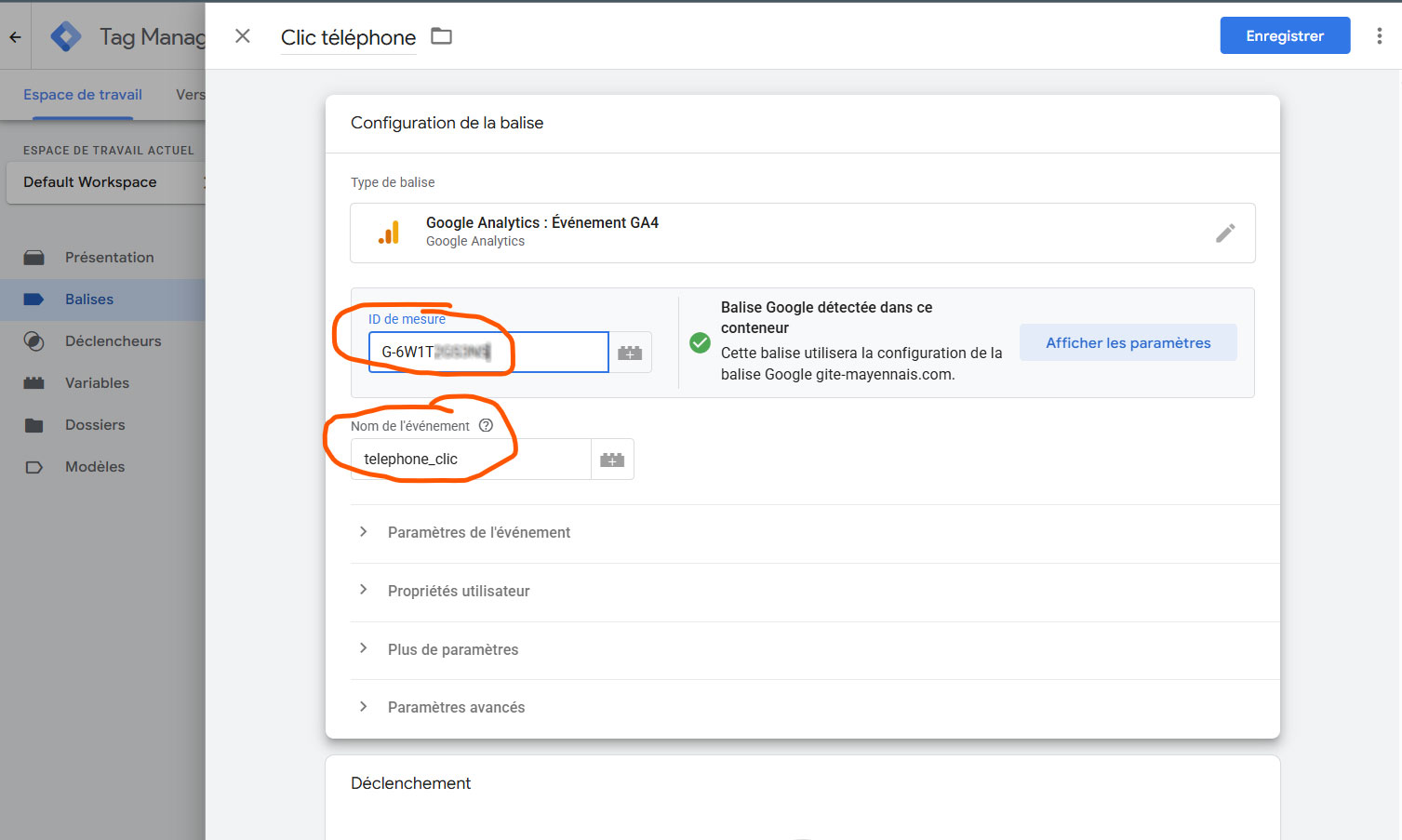Click the folder icon next to tag title
The height and width of the screenshot is (840, 1402).
(x=441, y=36)
